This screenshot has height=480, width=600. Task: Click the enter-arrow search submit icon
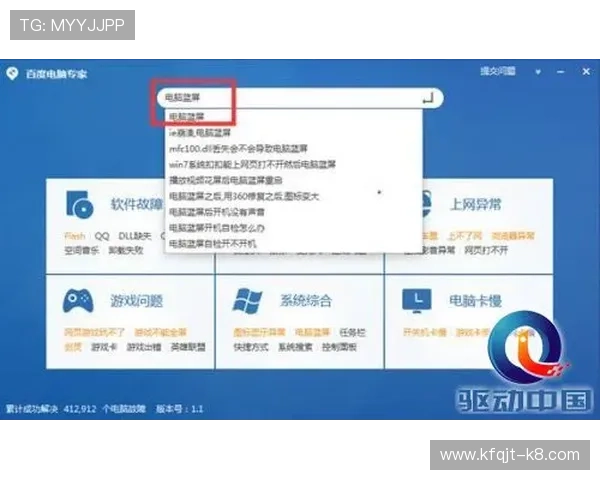point(428,98)
